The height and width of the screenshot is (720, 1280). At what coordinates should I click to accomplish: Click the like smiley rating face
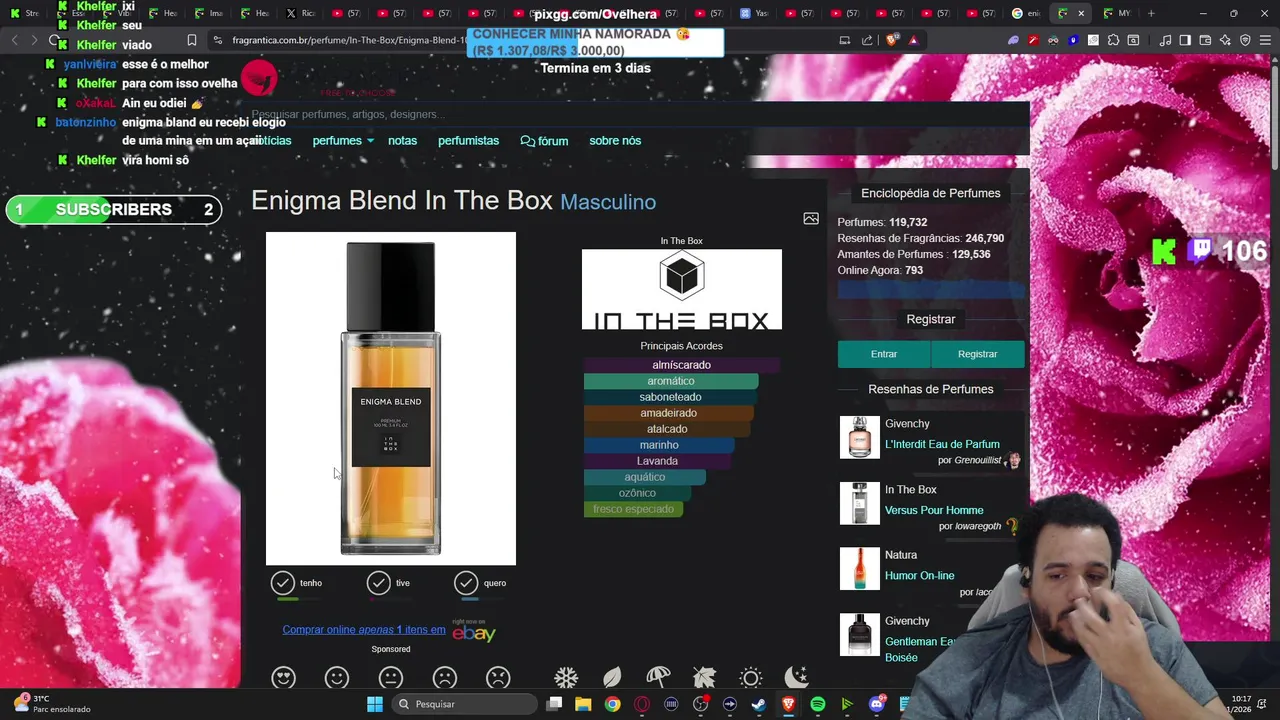click(337, 677)
